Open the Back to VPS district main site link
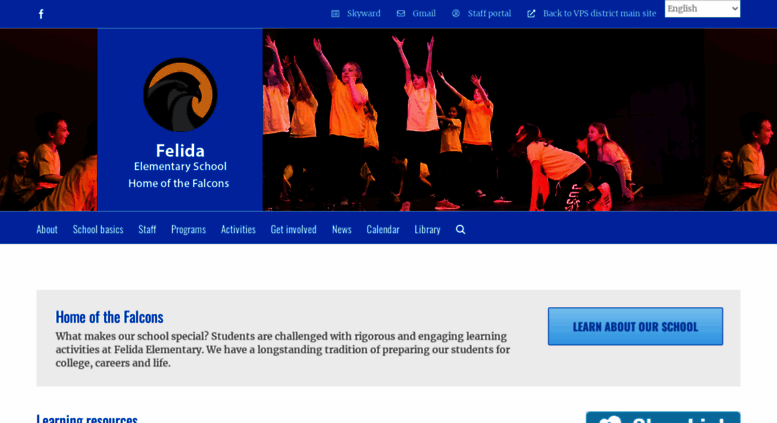 [599, 13]
